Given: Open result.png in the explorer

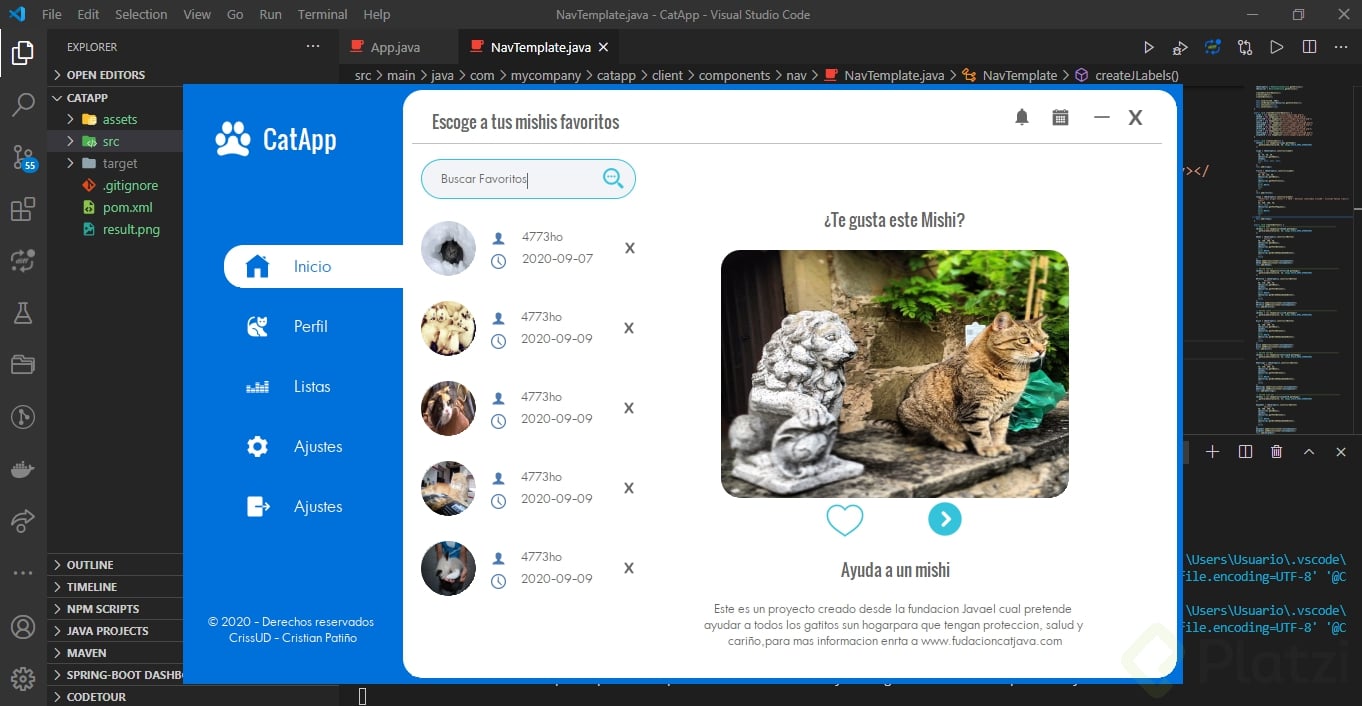Looking at the screenshot, I should coord(131,230).
